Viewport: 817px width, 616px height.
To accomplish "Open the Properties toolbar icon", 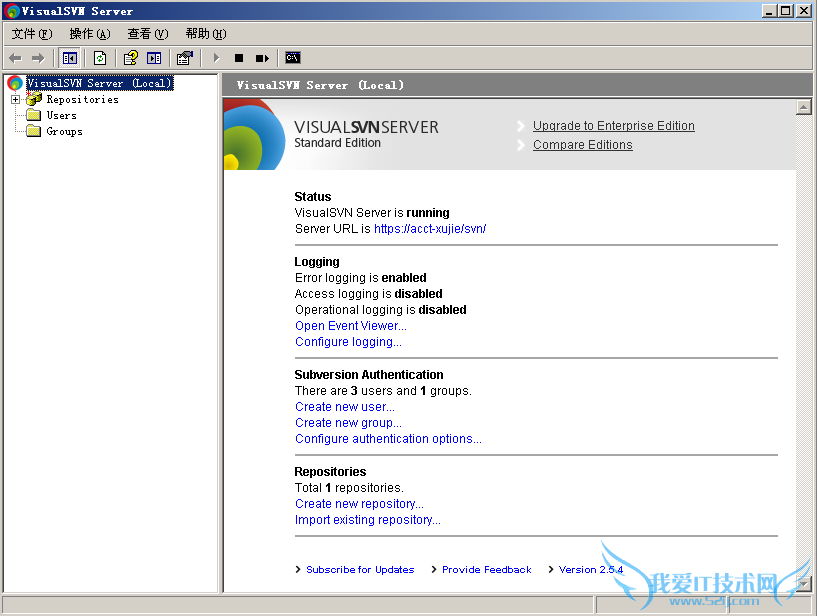I will (x=184, y=58).
